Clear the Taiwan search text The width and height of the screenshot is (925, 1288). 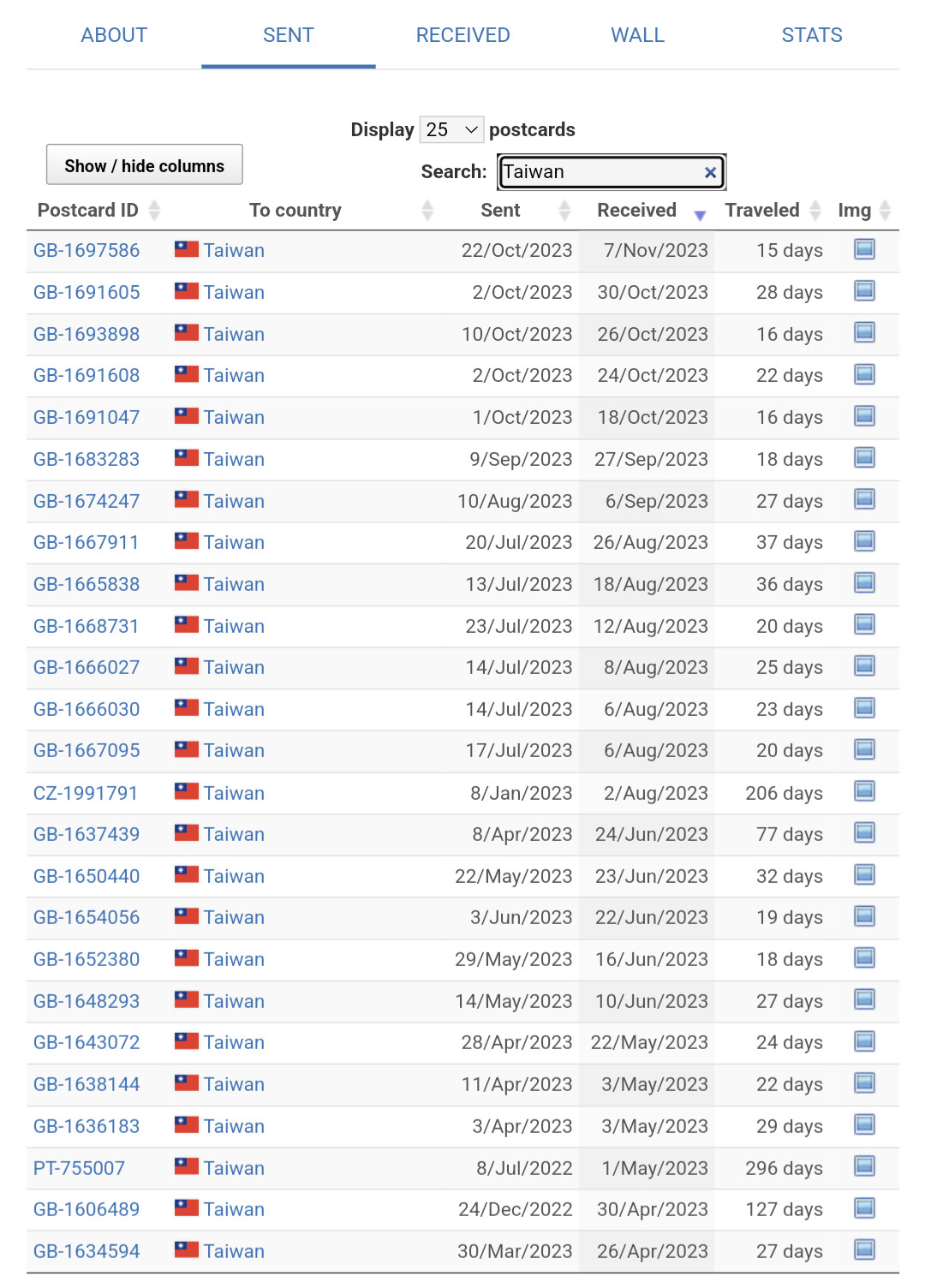710,172
